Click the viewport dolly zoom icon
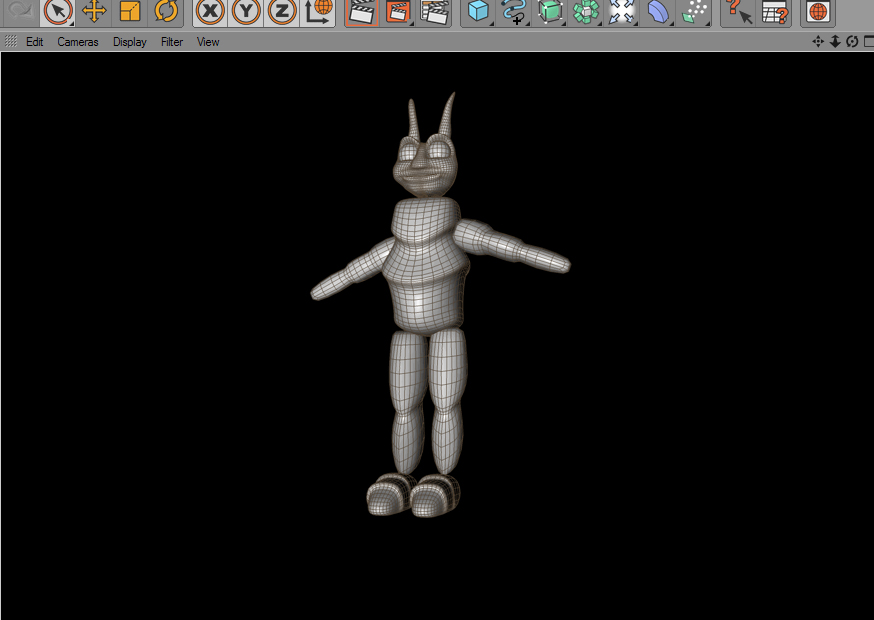874x620 pixels. 835,41
